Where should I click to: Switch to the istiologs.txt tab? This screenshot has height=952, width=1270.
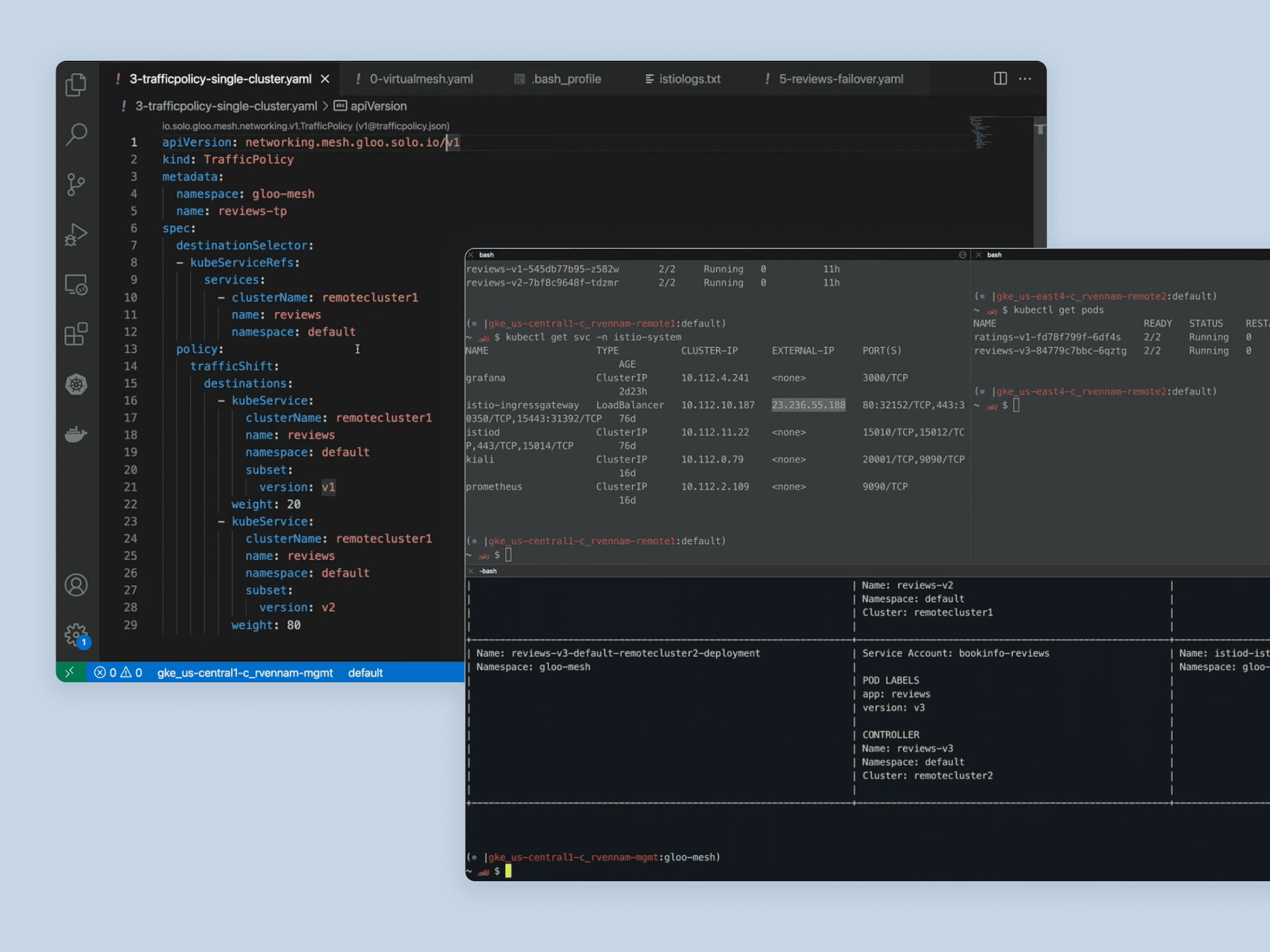coord(683,79)
